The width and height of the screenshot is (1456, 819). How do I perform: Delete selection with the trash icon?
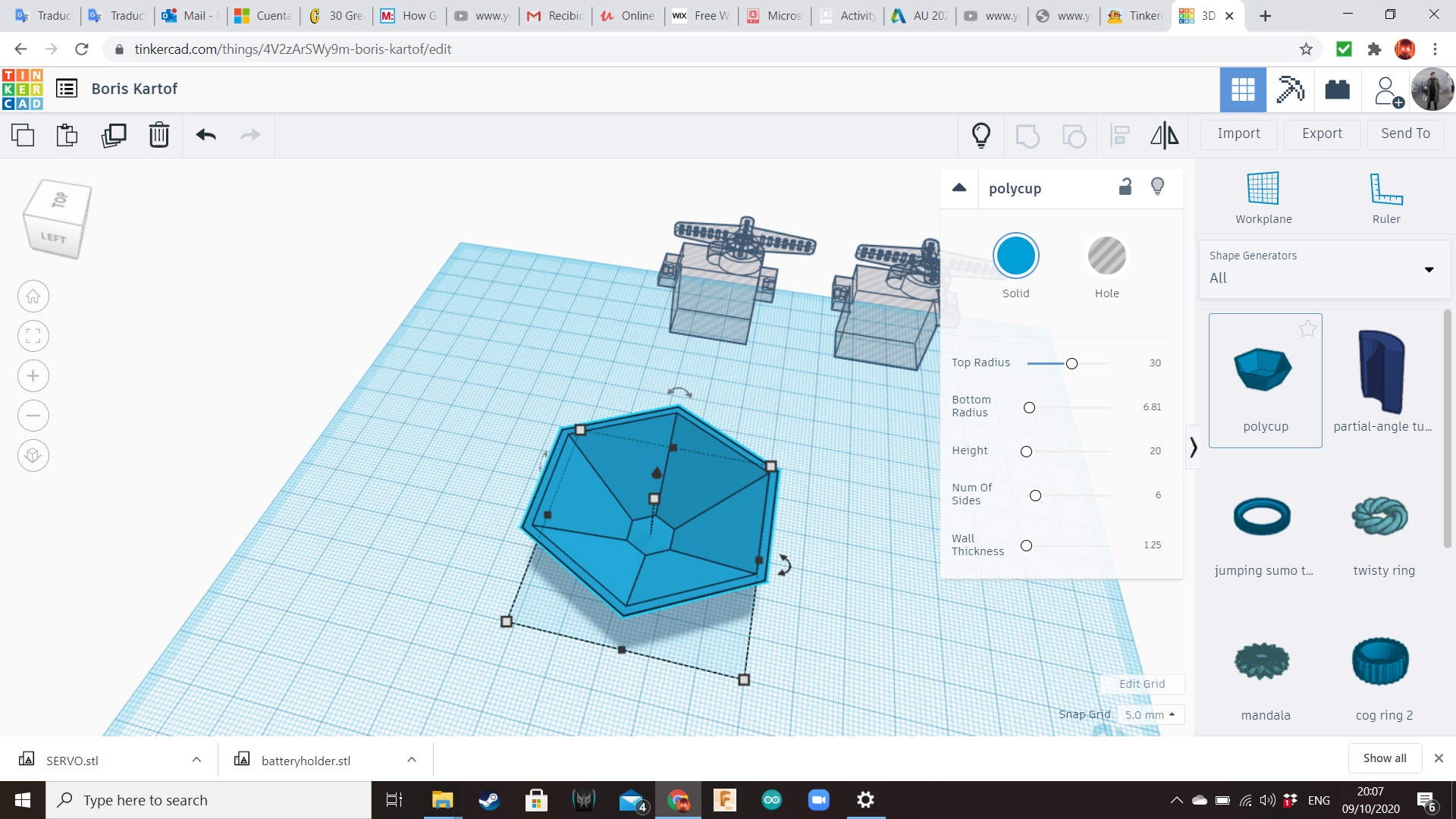pos(158,135)
